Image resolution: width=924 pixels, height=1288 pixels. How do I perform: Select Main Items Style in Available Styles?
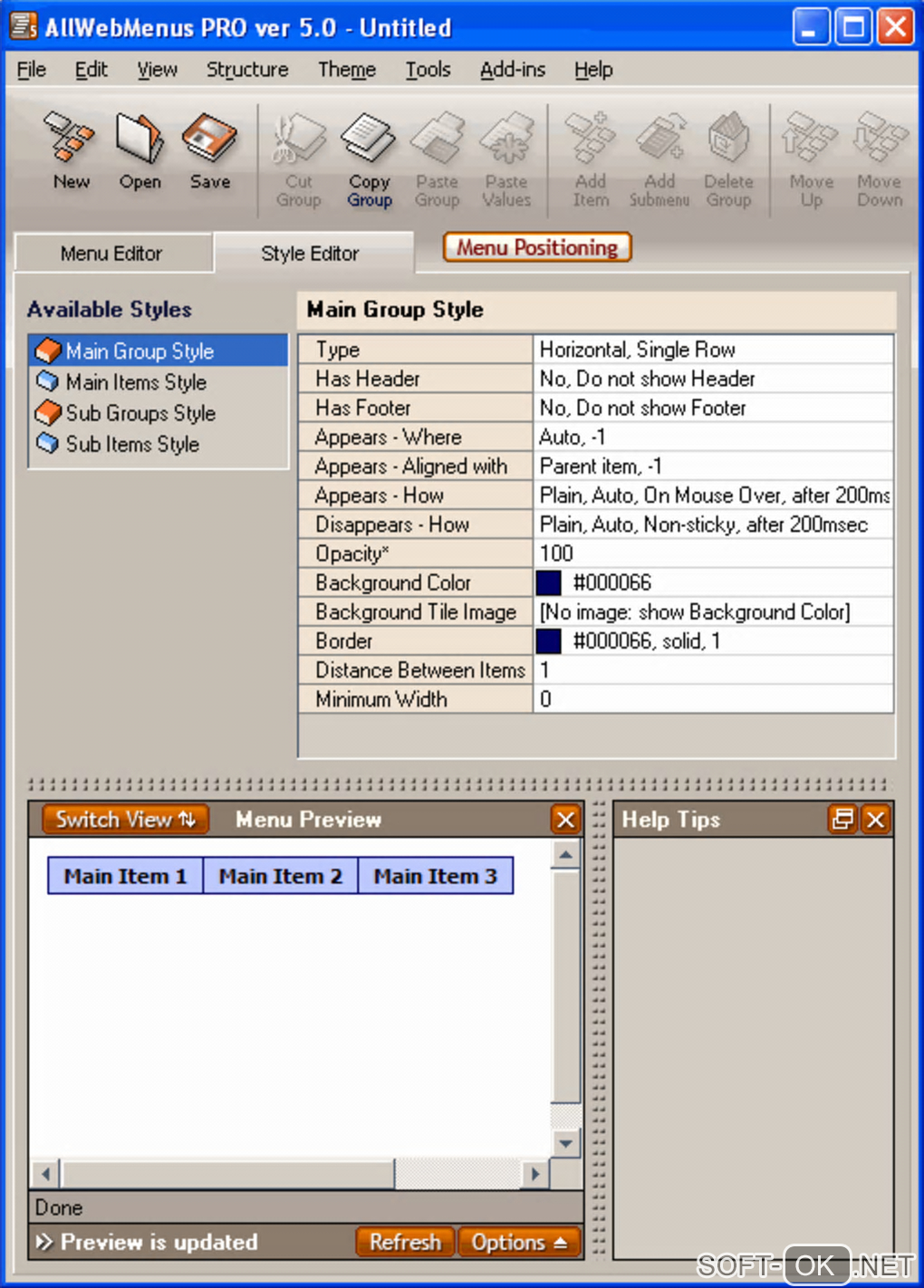point(159,382)
